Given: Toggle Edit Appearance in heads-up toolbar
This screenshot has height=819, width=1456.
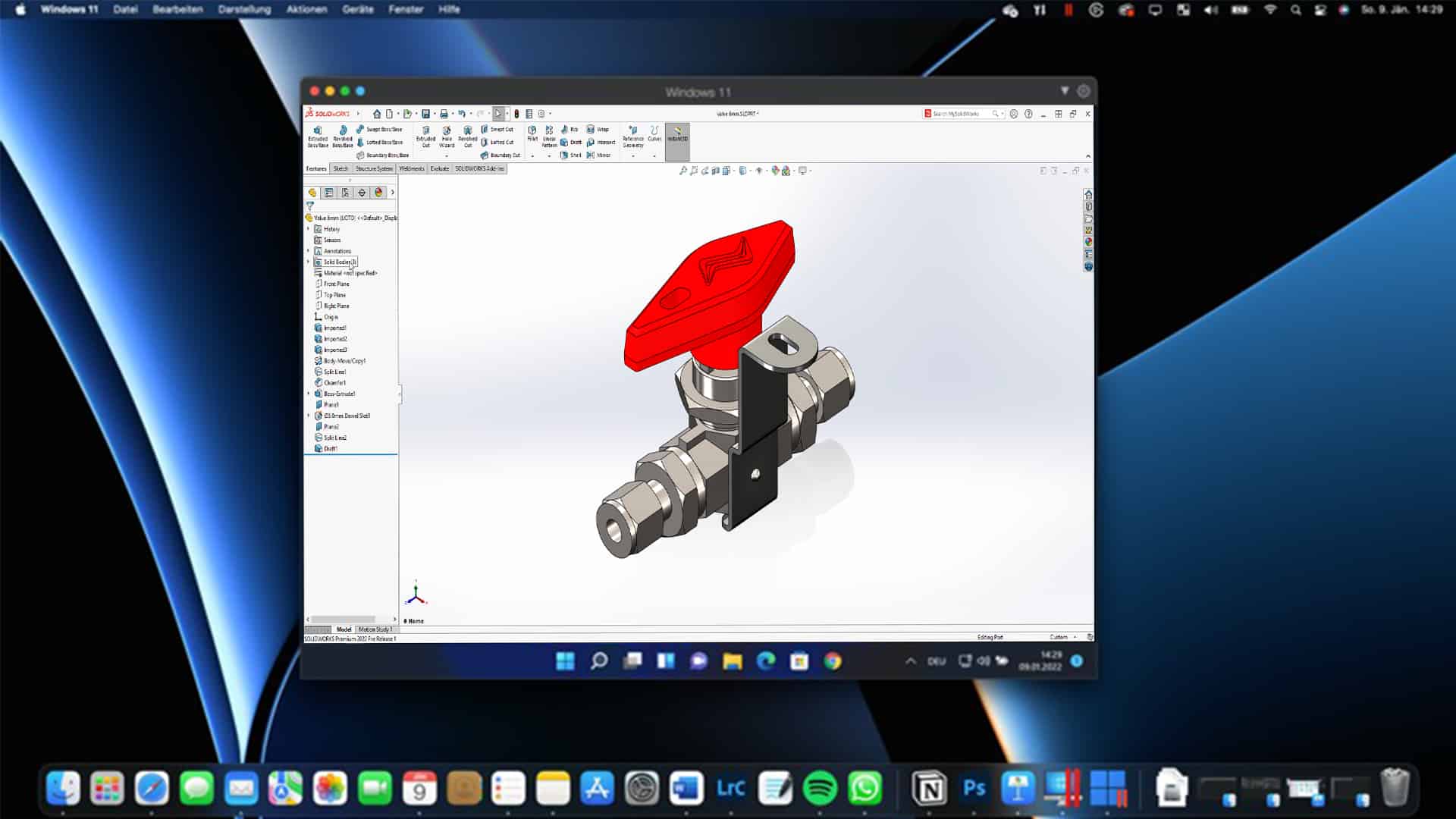Looking at the screenshot, I should [774, 170].
